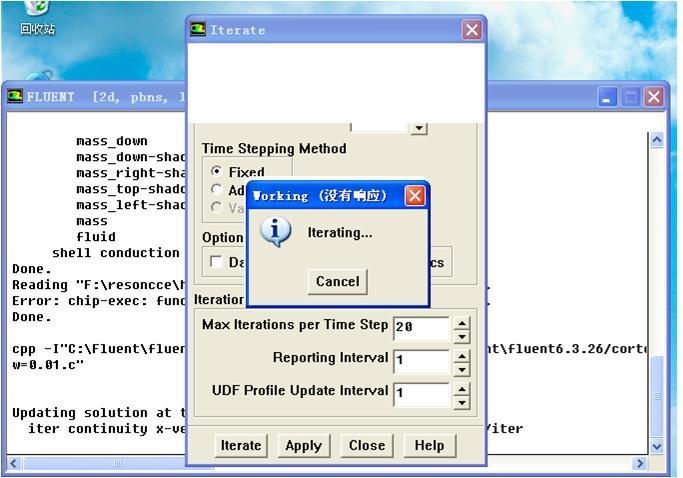Choose the Adaptive time stepping option

tap(216, 189)
